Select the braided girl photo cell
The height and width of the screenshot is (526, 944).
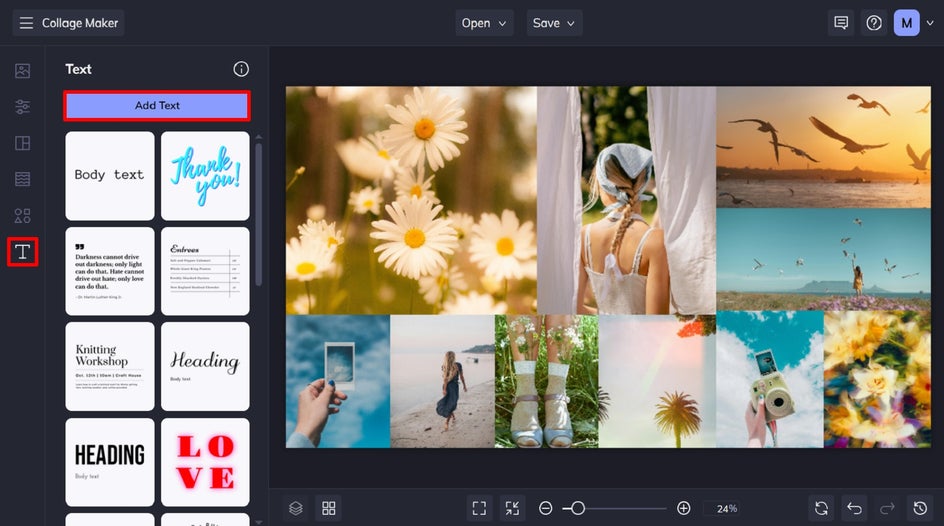pos(626,200)
